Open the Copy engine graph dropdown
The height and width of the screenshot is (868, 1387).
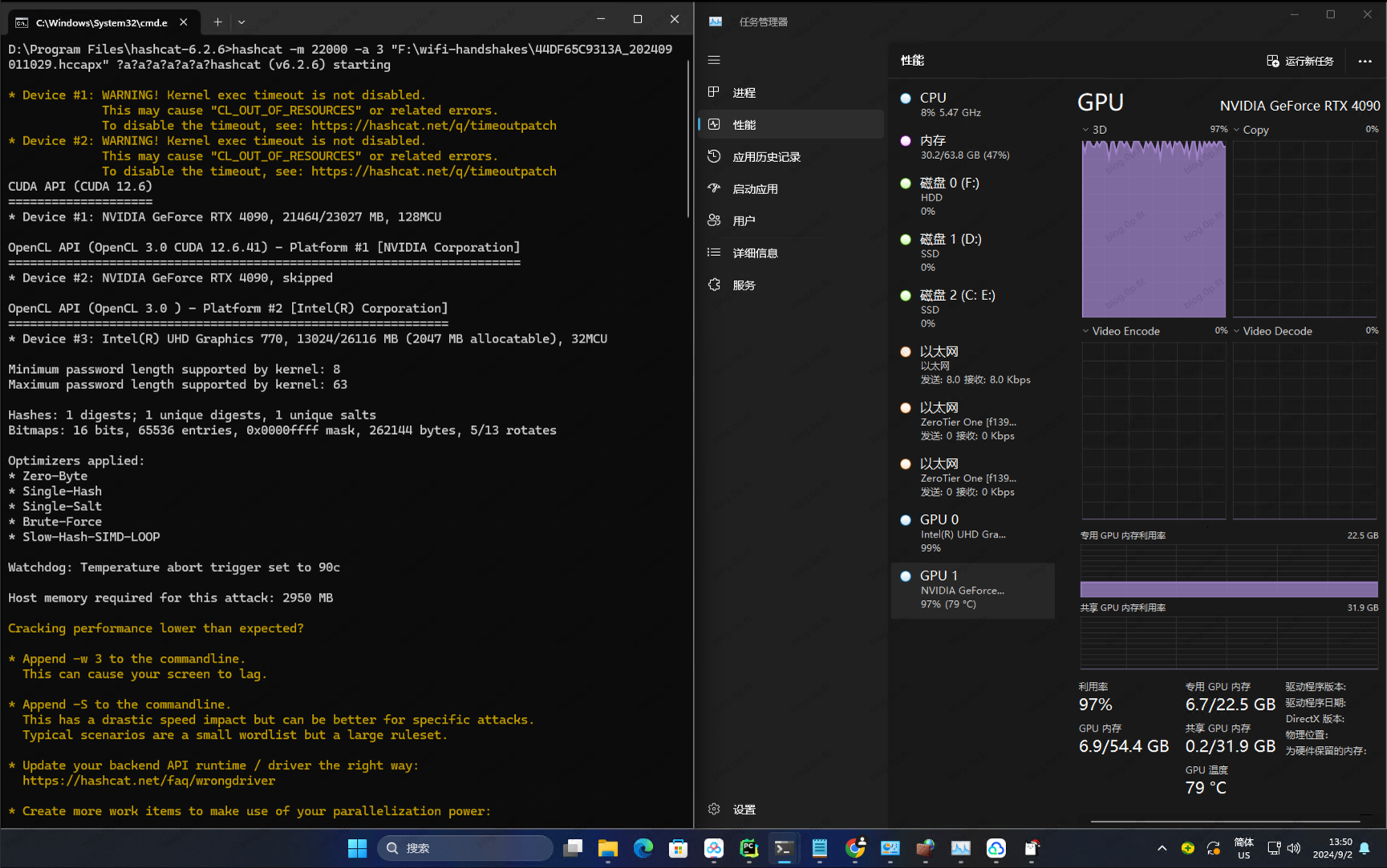tap(1251, 130)
